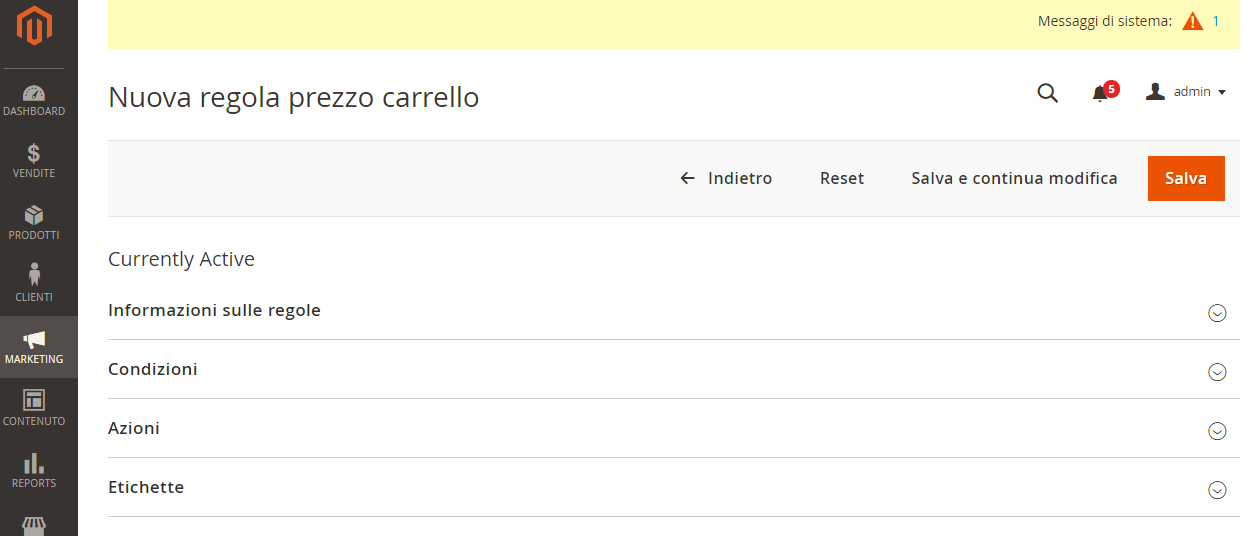Expand the Etichette section
This screenshot has width=1252, height=536.
[1217, 490]
